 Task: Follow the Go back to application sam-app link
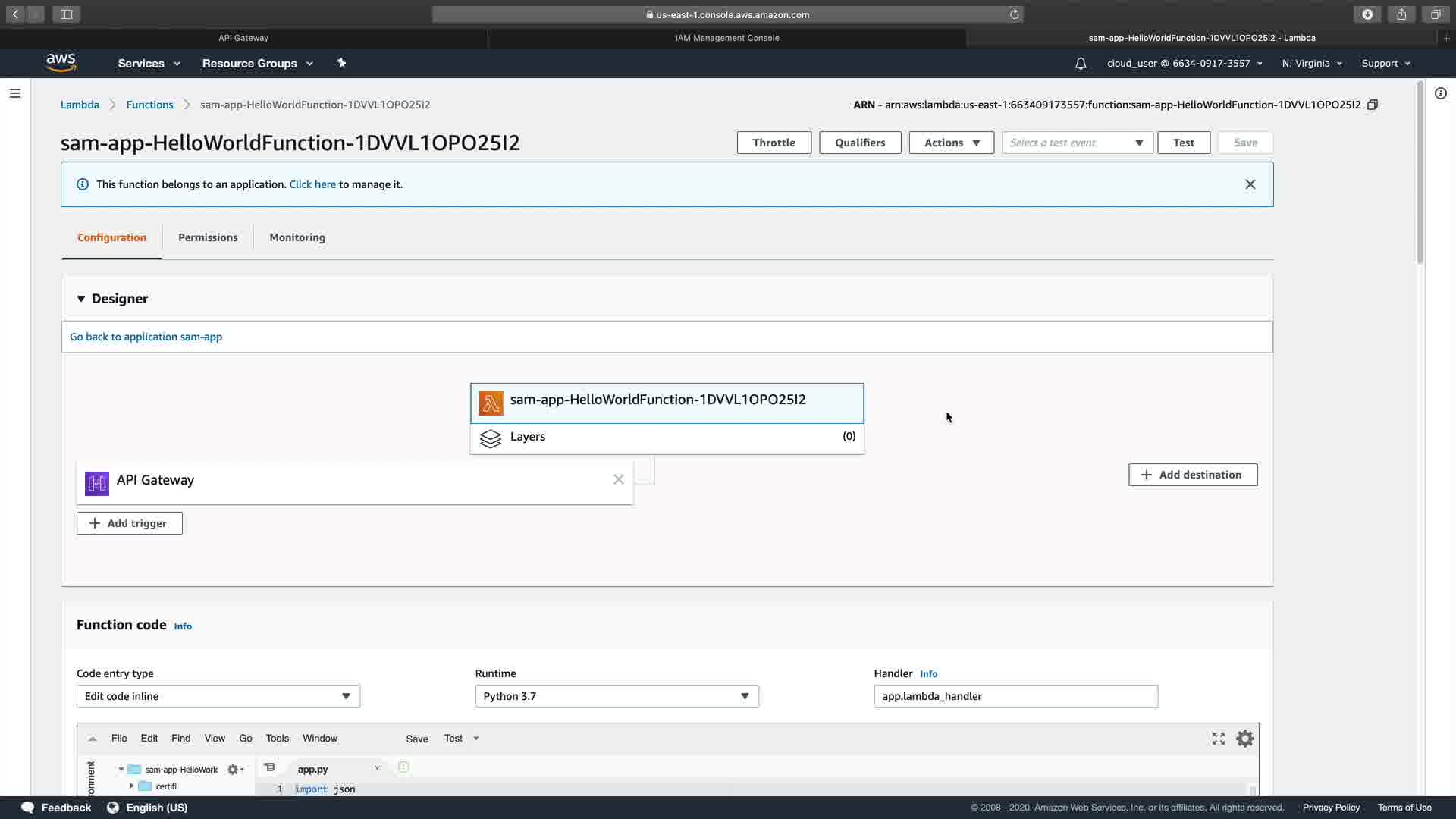pyautogui.click(x=146, y=337)
